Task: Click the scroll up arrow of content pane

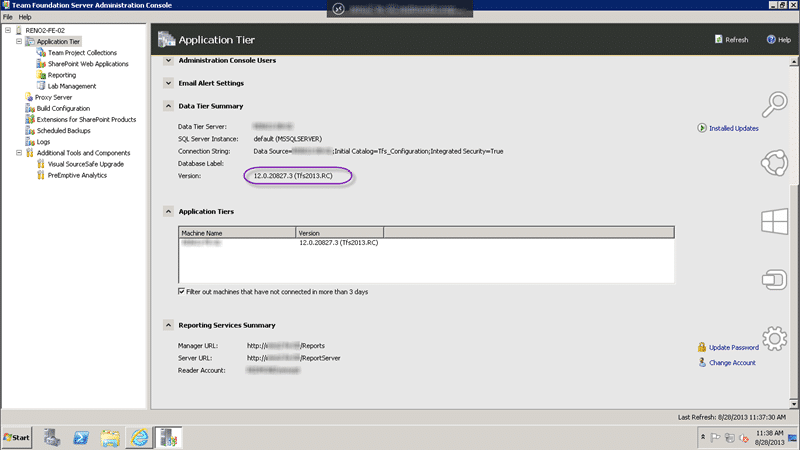Action: point(793,62)
